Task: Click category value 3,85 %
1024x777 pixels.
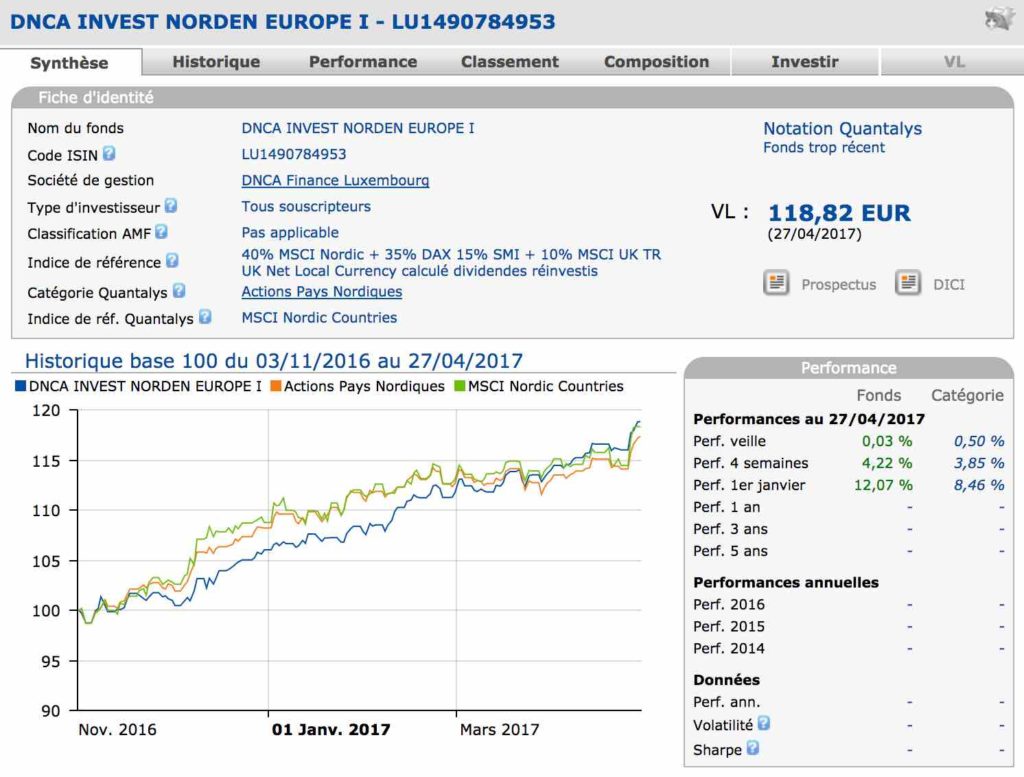Action: click(x=979, y=464)
